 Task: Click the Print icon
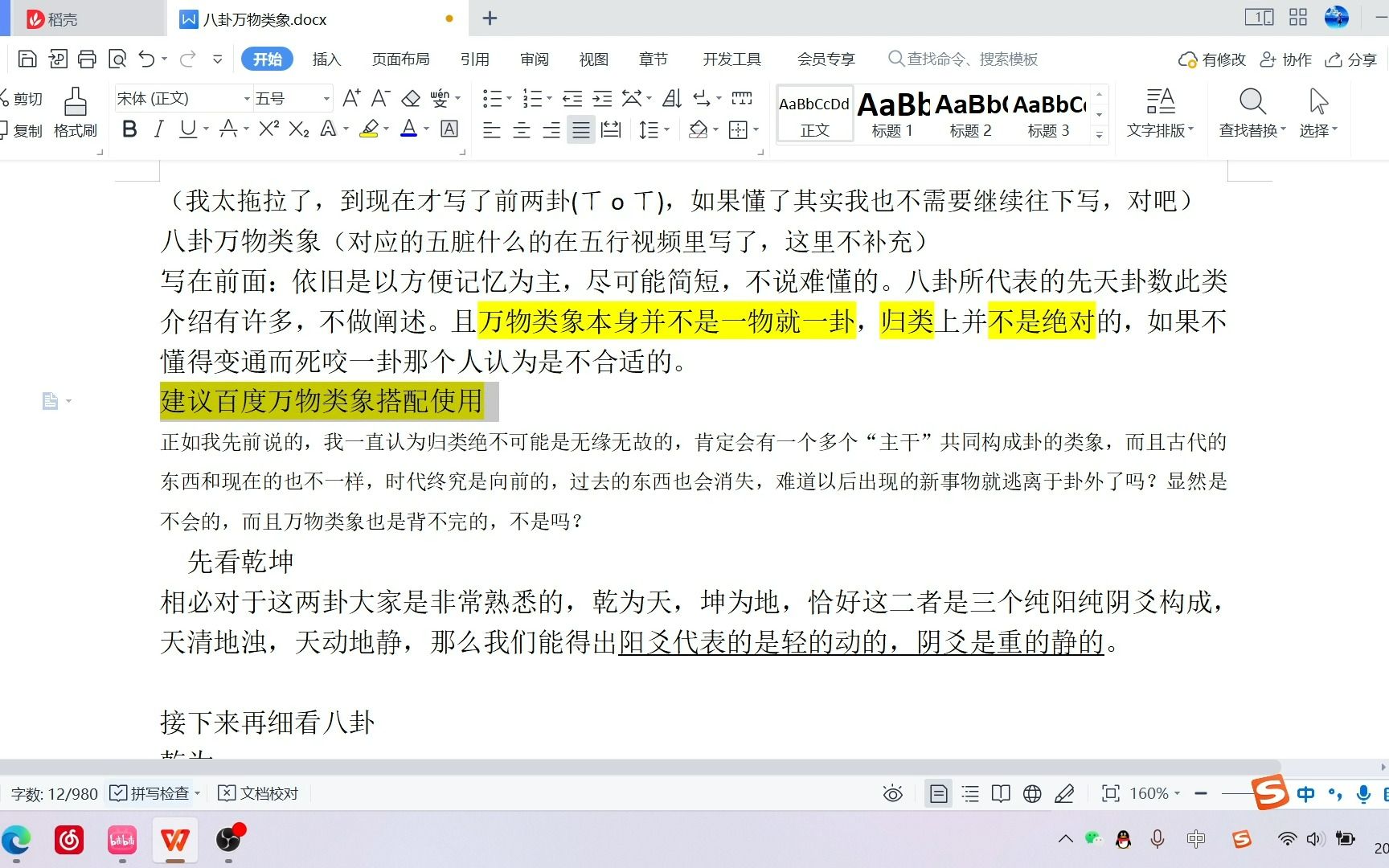tap(87, 59)
